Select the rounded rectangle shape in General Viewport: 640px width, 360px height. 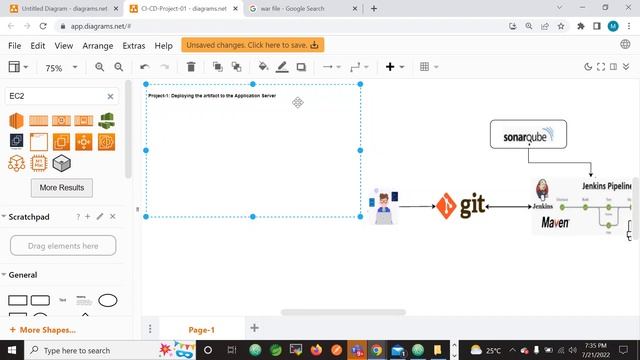(40, 300)
